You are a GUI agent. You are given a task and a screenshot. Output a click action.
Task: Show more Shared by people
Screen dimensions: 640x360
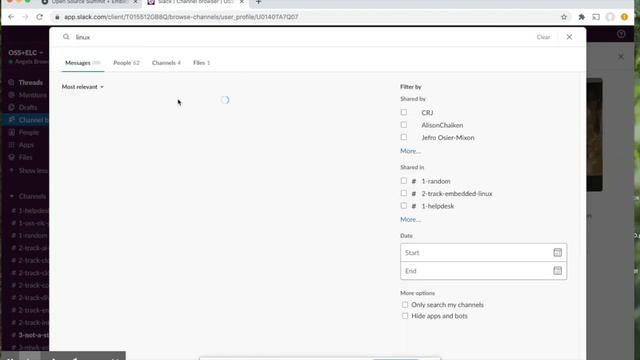pos(410,151)
